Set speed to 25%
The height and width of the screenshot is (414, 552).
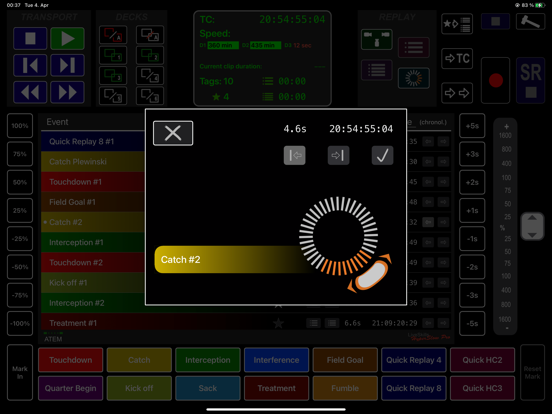coord(20,211)
